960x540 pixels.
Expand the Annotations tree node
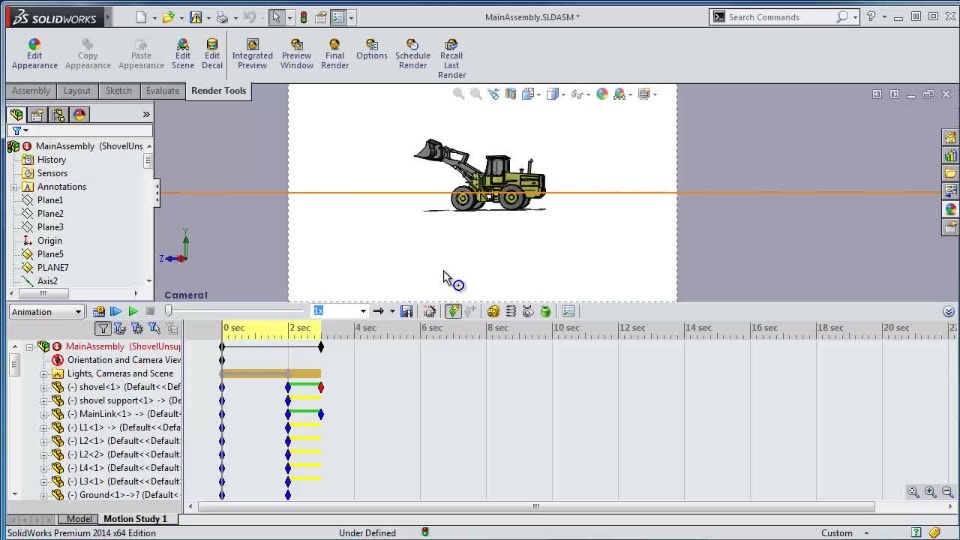coord(13,187)
